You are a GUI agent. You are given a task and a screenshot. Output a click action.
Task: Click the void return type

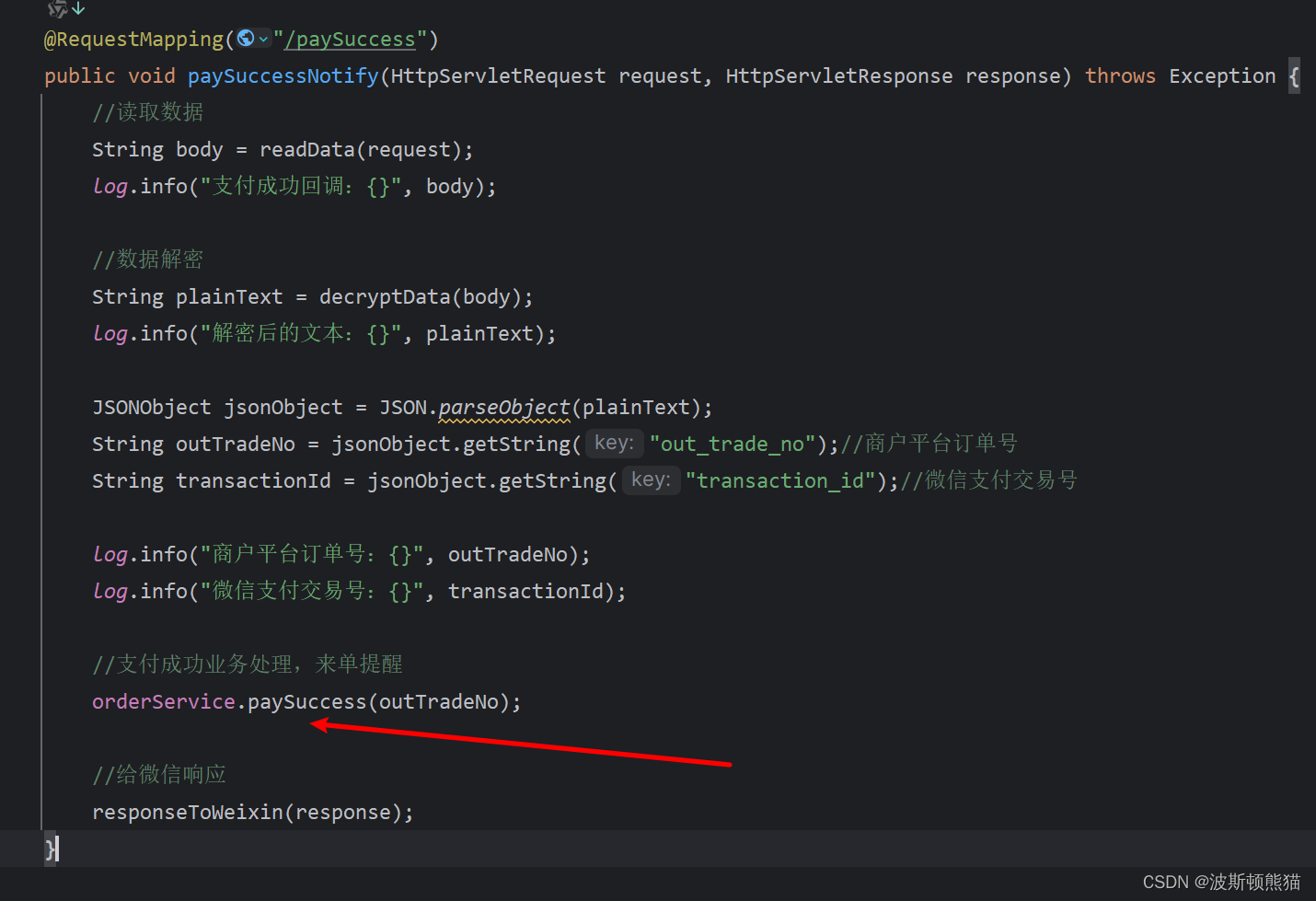[151, 76]
